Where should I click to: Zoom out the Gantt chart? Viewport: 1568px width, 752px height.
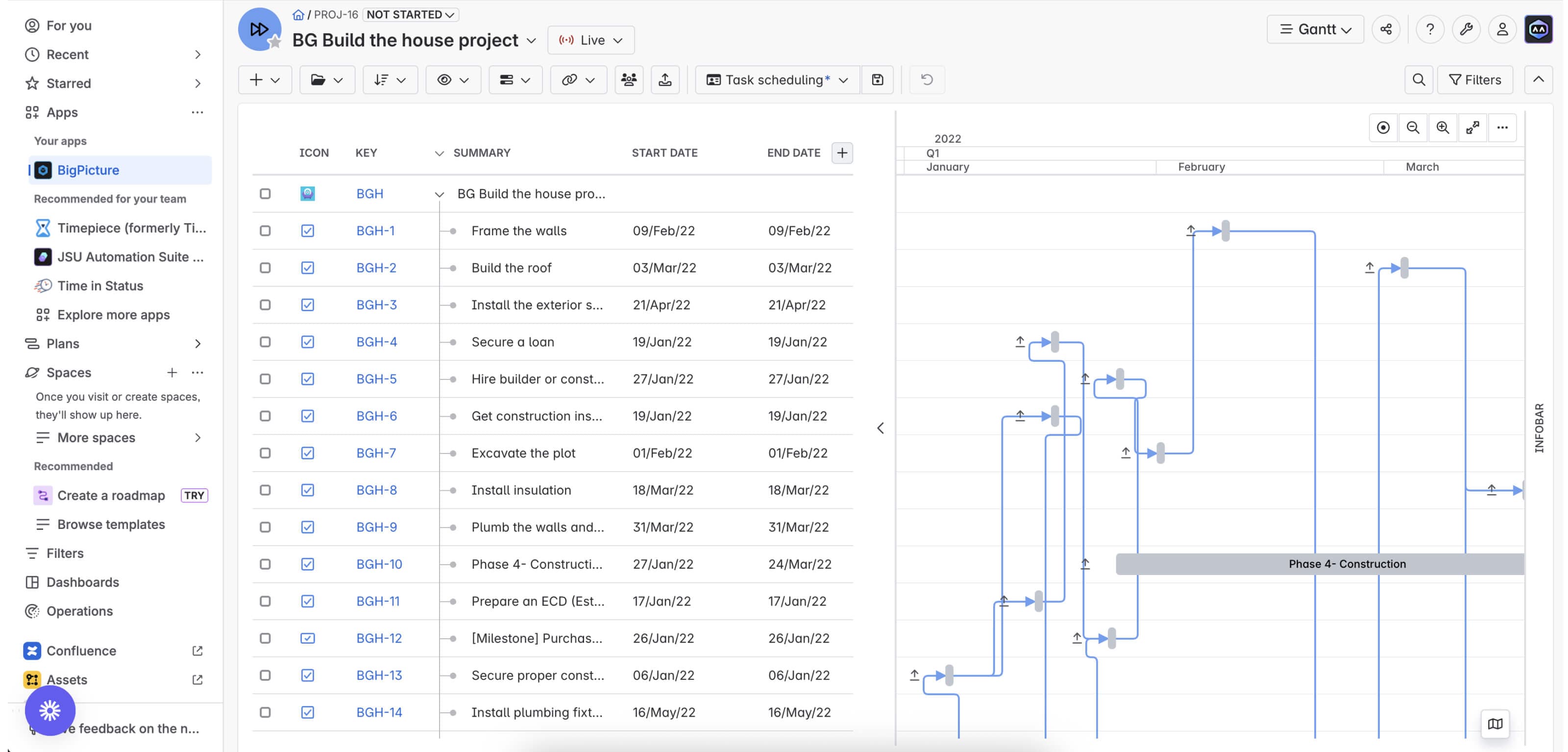tap(1413, 128)
